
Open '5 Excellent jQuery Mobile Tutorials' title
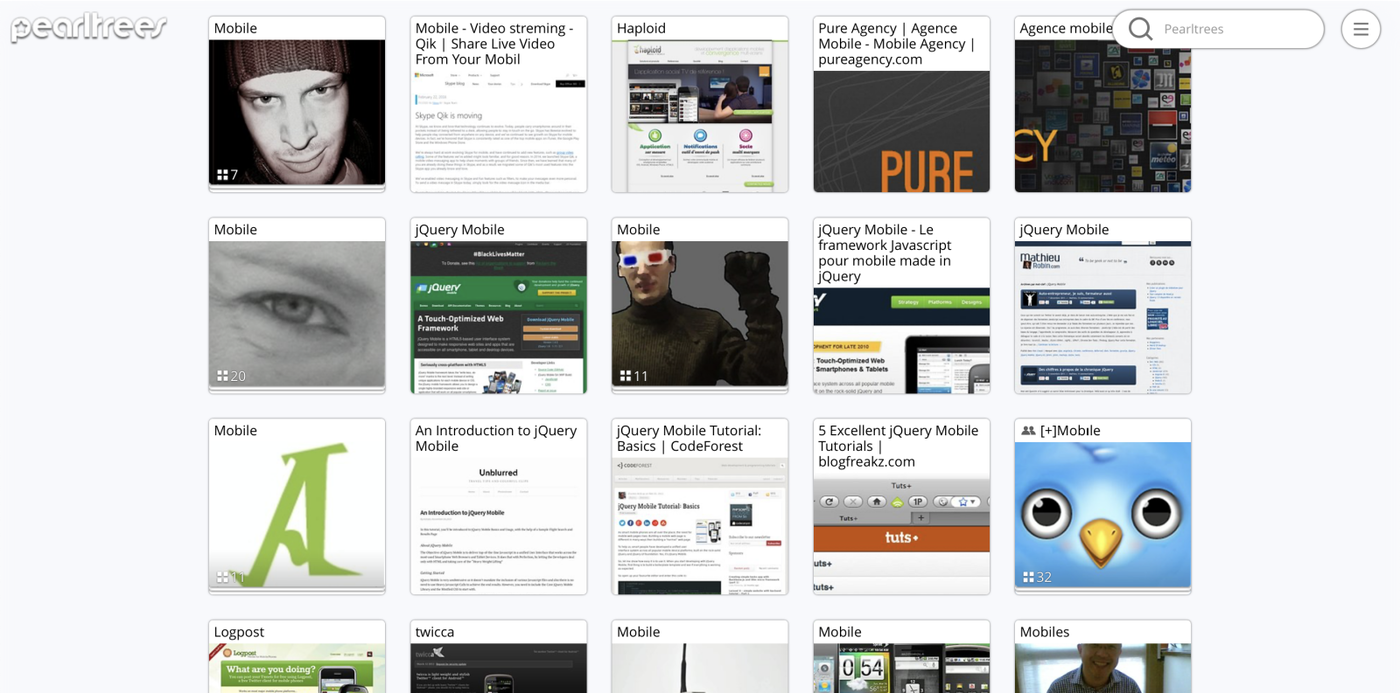[x=898, y=445]
